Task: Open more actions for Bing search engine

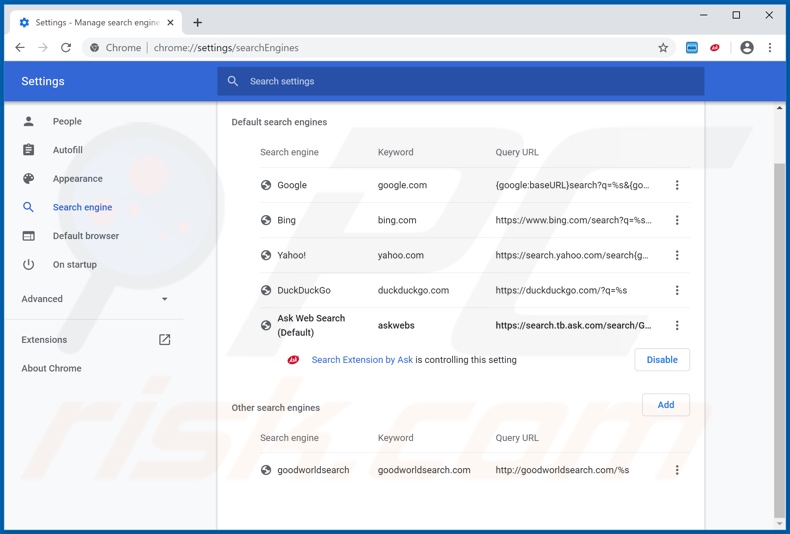Action: pos(677,220)
